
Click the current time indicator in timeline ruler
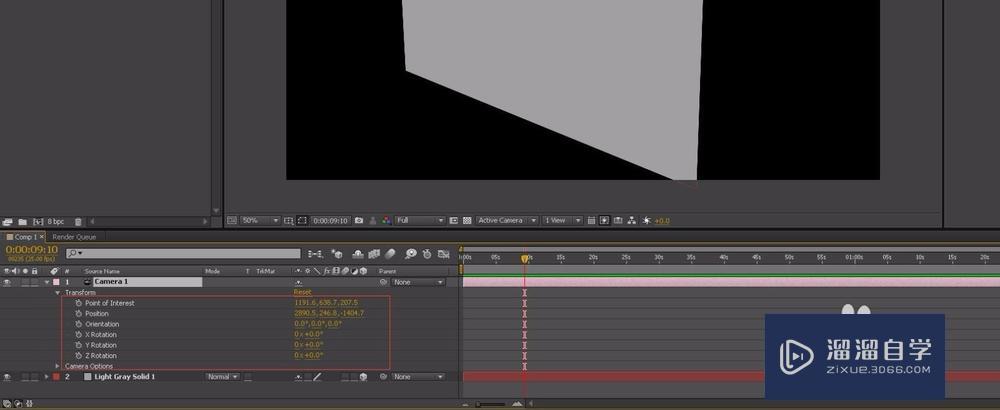(525, 258)
